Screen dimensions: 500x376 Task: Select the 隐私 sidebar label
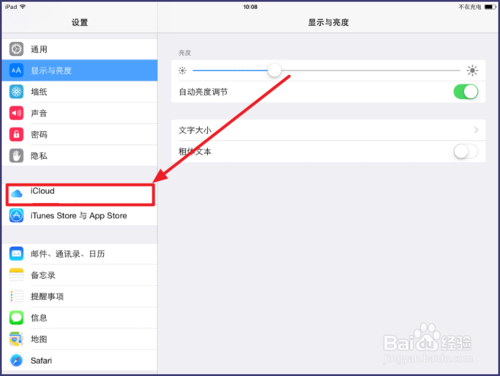(39, 156)
